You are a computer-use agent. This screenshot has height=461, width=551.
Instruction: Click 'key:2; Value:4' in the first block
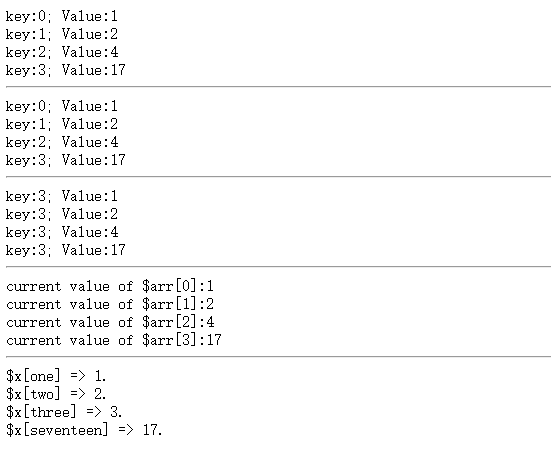point(62,52)
